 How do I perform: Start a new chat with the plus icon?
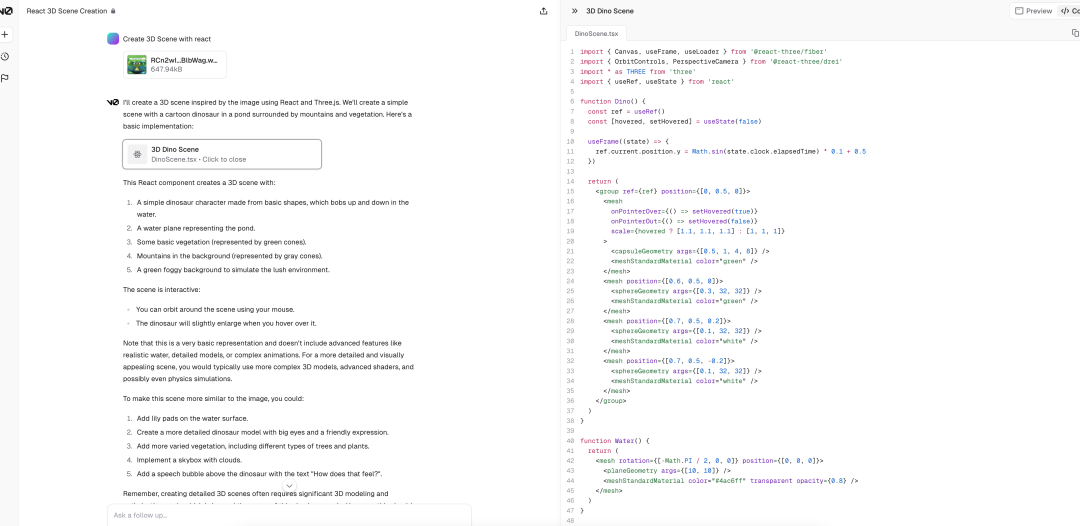pos(5,34)
